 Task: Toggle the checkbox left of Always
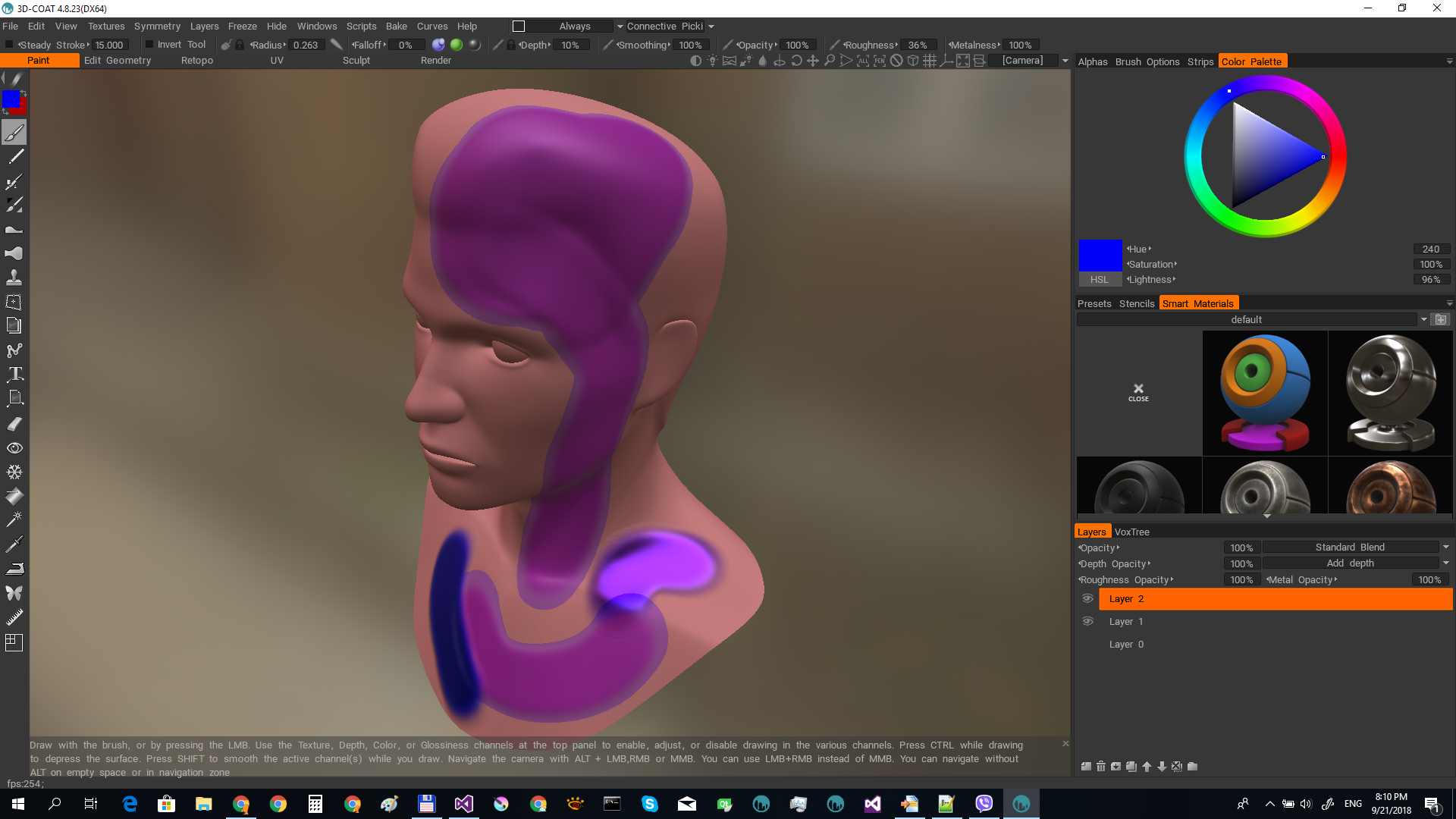coord(519,27)
